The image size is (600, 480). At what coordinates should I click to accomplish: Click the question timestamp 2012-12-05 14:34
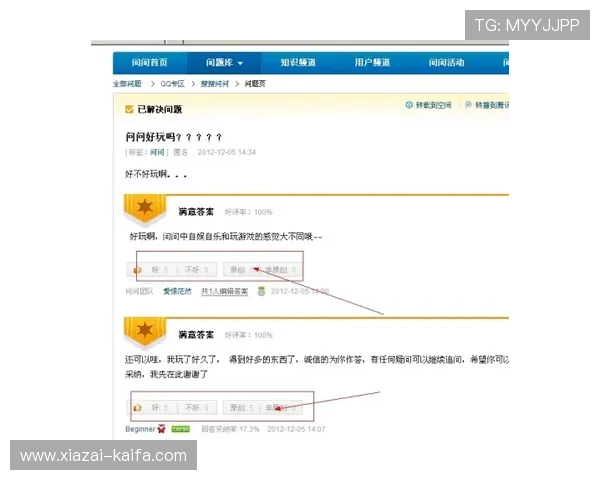coord(227,152)
